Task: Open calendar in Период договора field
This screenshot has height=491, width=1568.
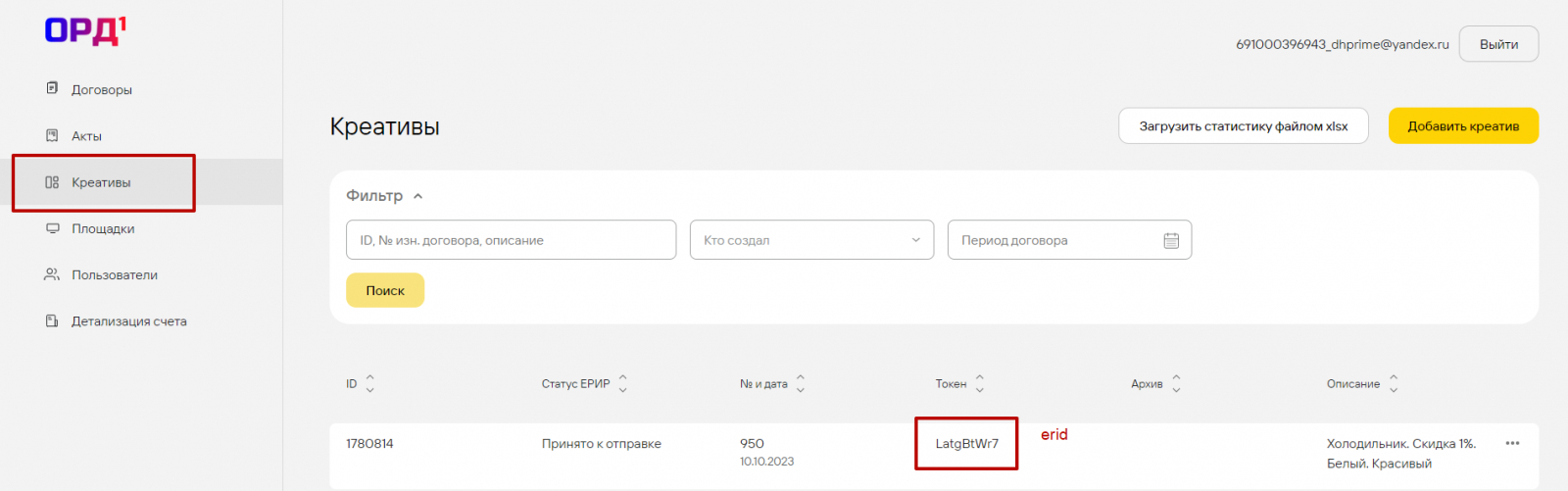Action: 1171,240
